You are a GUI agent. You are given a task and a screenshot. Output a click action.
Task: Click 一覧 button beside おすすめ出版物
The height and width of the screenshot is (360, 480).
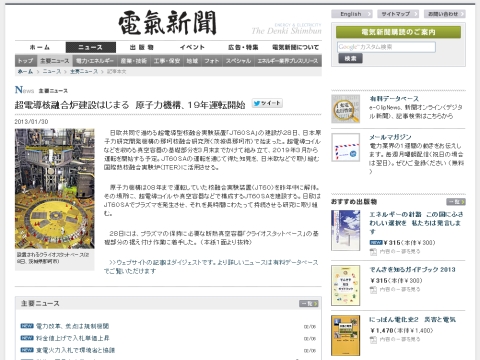[456, 202]
